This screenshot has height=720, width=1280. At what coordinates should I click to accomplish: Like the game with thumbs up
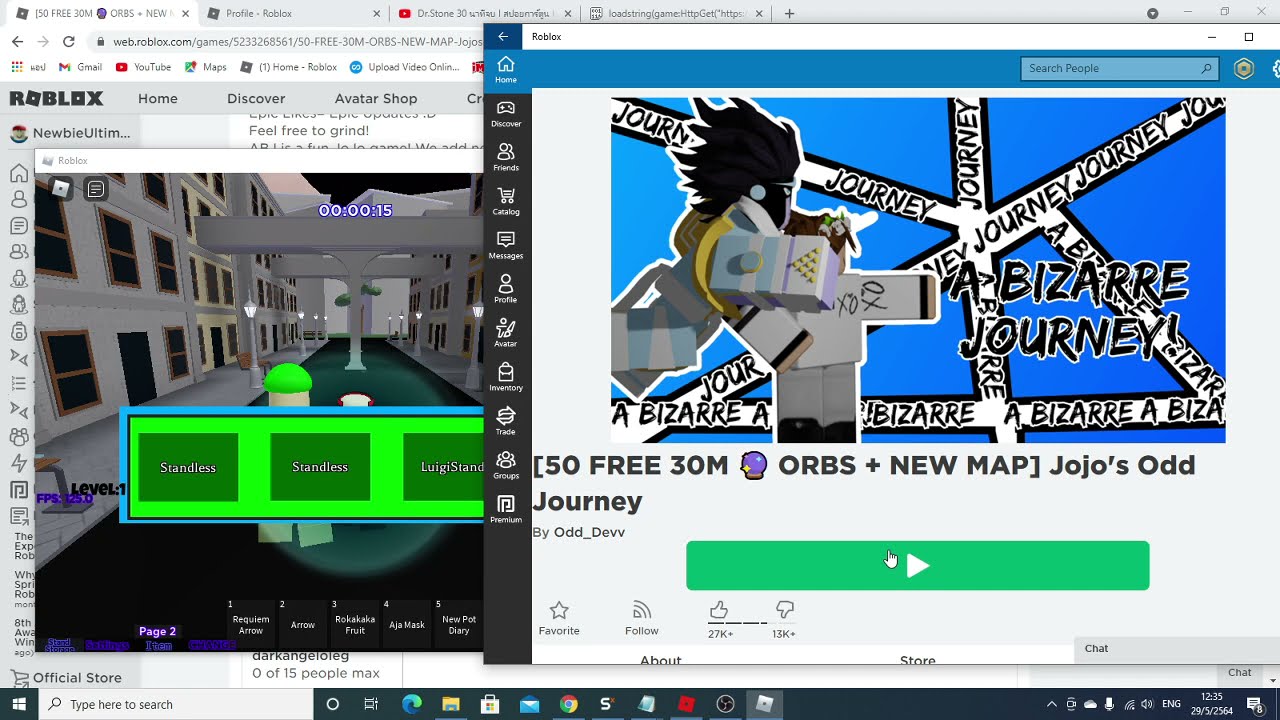[719, 610]
